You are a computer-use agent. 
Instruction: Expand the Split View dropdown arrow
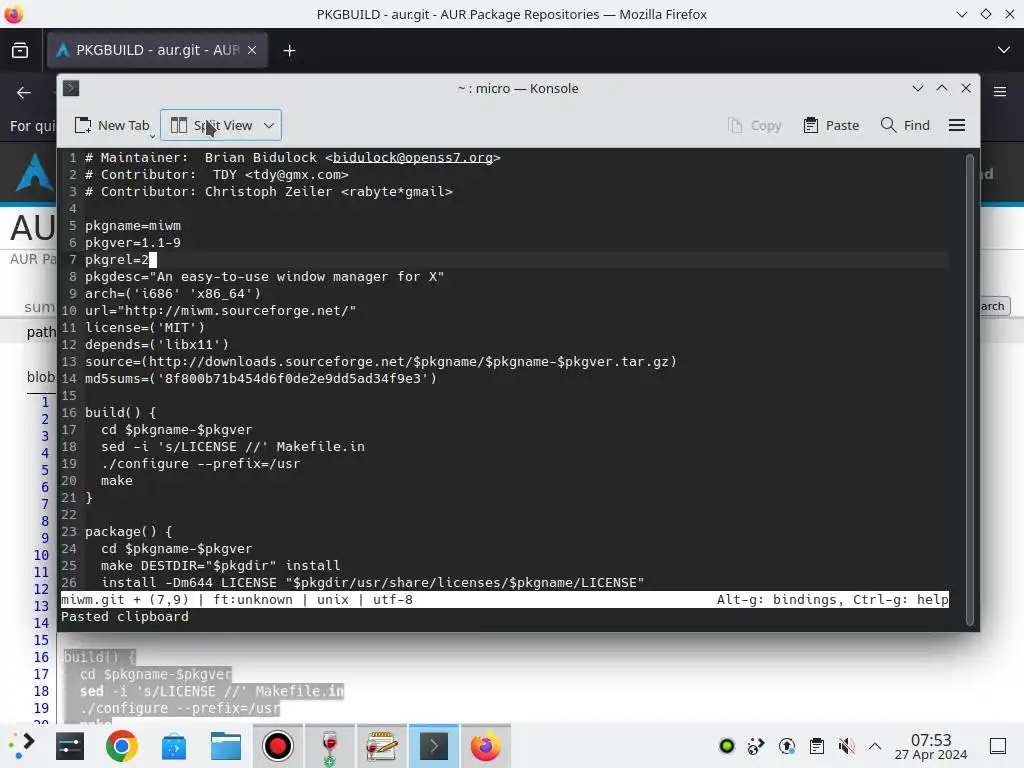coord(269,125)
